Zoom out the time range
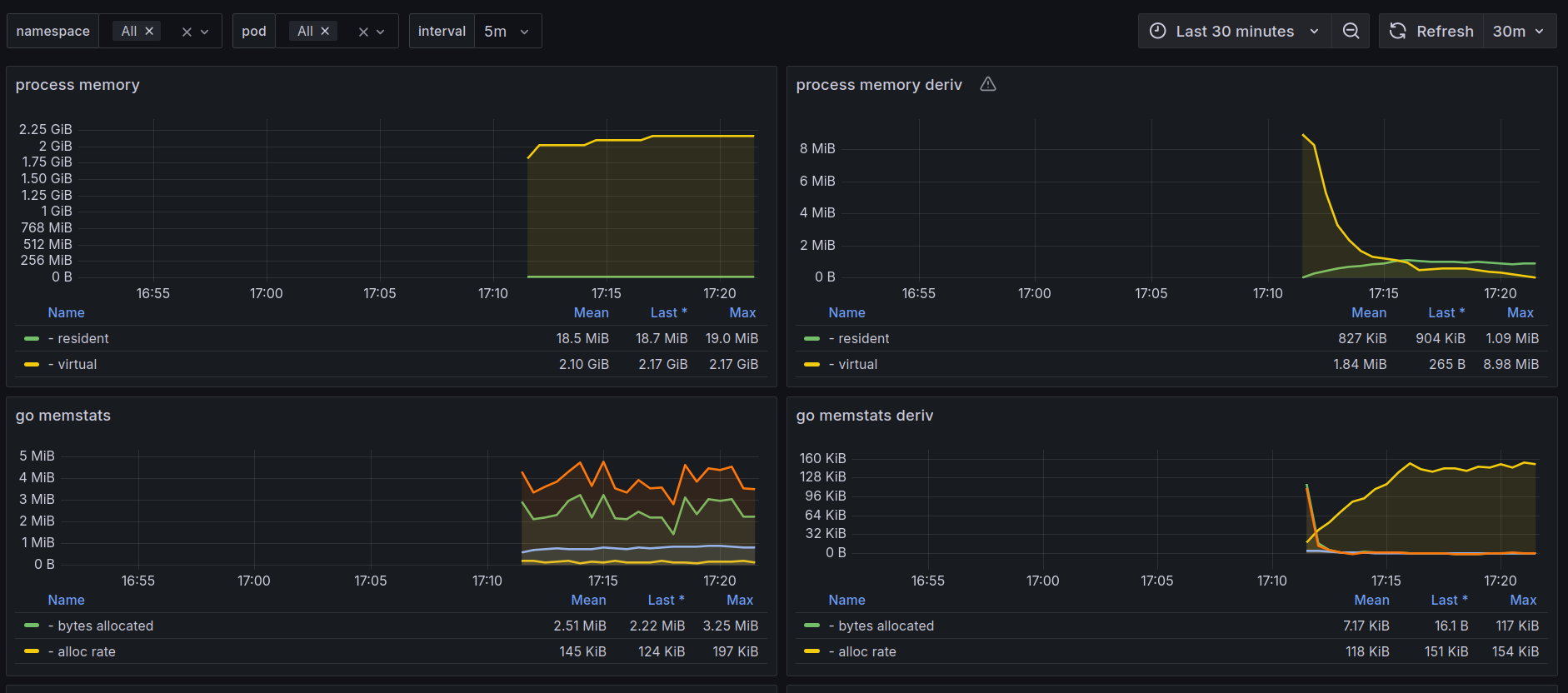 point(1351,31)
